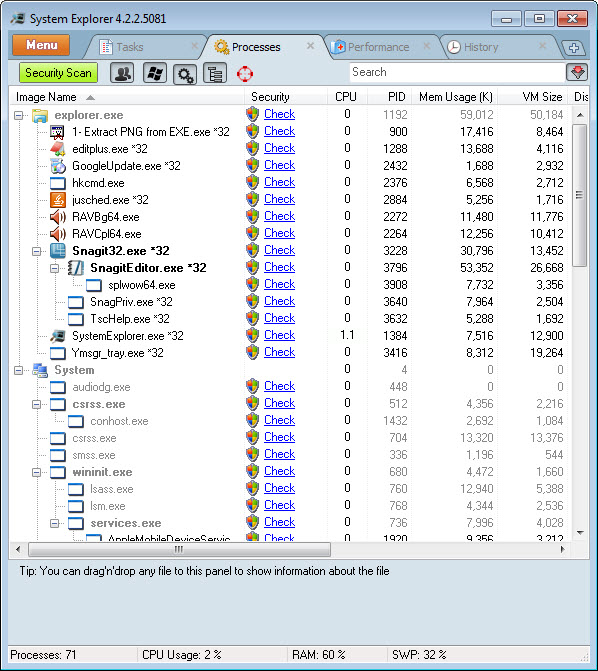Sort by the Mem Usage (K) column

click(455, 97)
